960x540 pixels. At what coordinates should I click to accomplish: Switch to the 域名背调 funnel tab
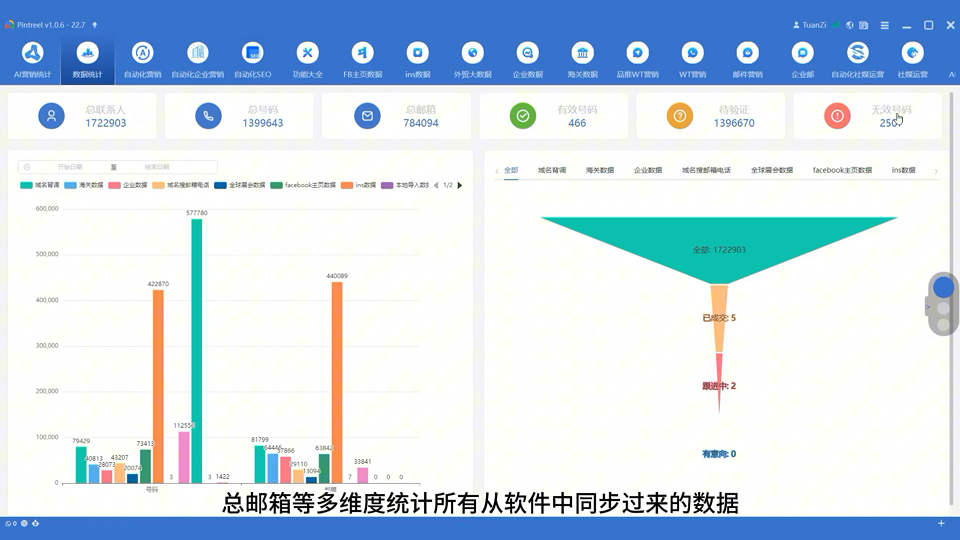552,170
